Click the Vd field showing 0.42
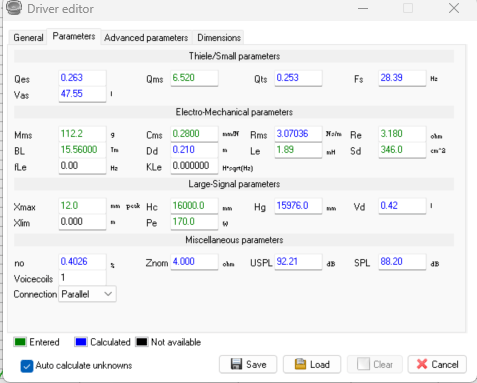The height and width of the screenshot is (383, 477). [402, 206]
